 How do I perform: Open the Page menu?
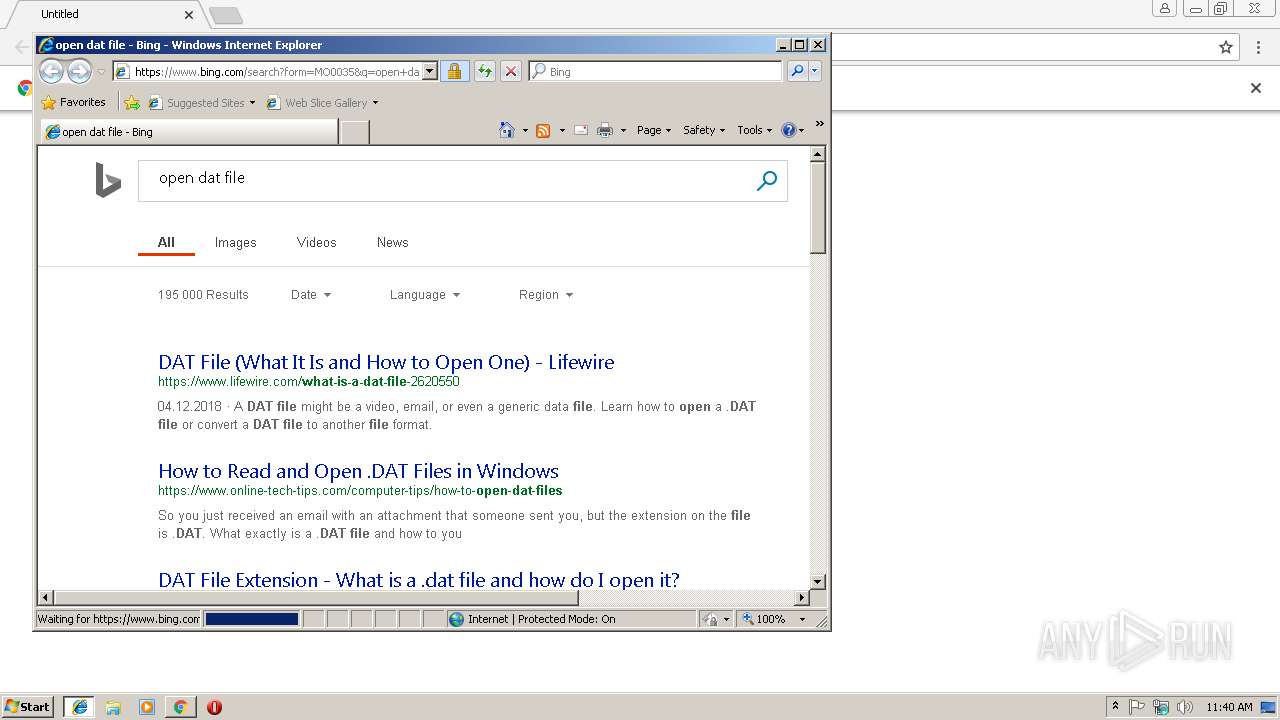[654, 130]
